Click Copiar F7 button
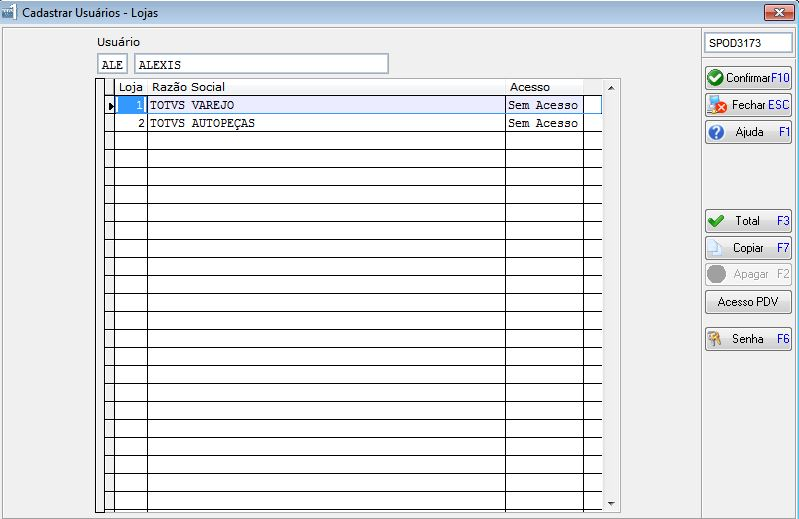 pos(748,248)
